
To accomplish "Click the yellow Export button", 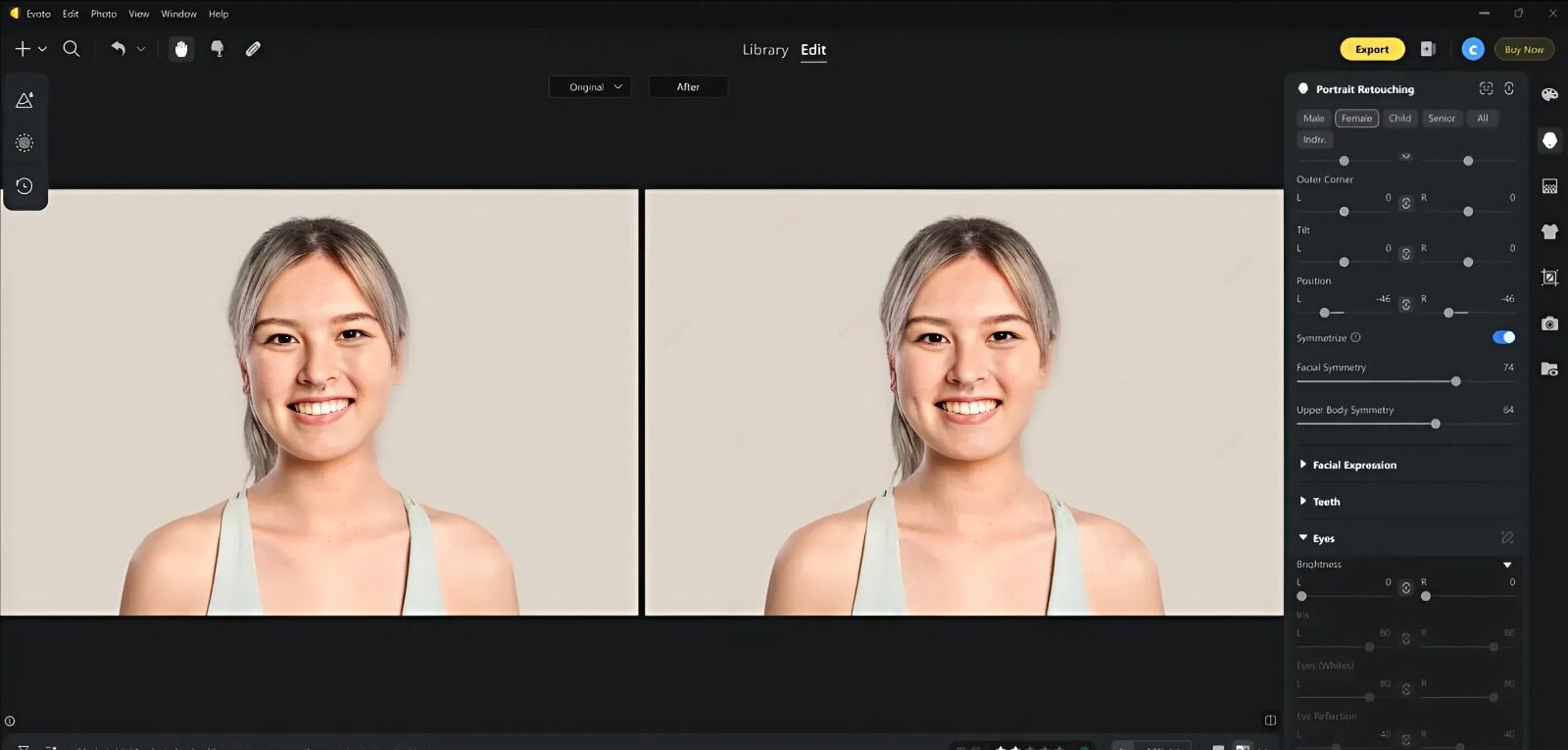I will click(1372, 49).
